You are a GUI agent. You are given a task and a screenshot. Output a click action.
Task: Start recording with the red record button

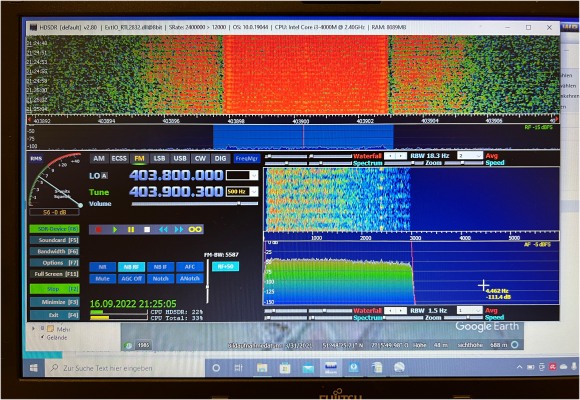98,229
